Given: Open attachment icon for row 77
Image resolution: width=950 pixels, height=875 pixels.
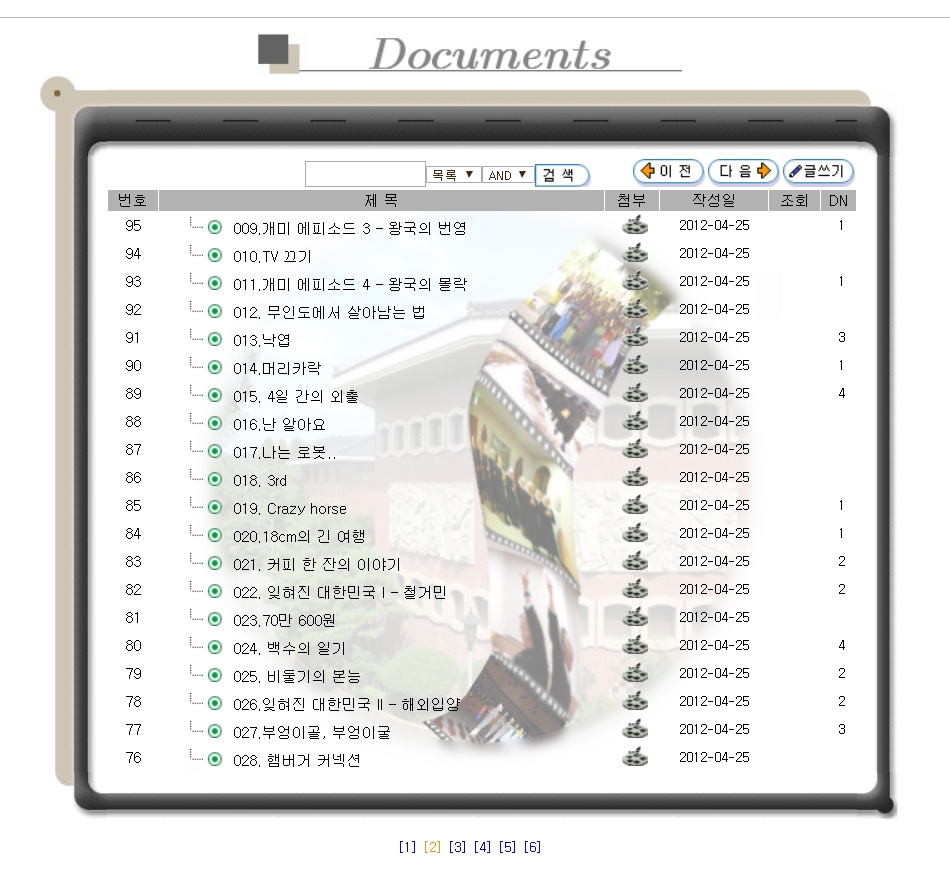Looking at the screenshot, I should (635, 729).
